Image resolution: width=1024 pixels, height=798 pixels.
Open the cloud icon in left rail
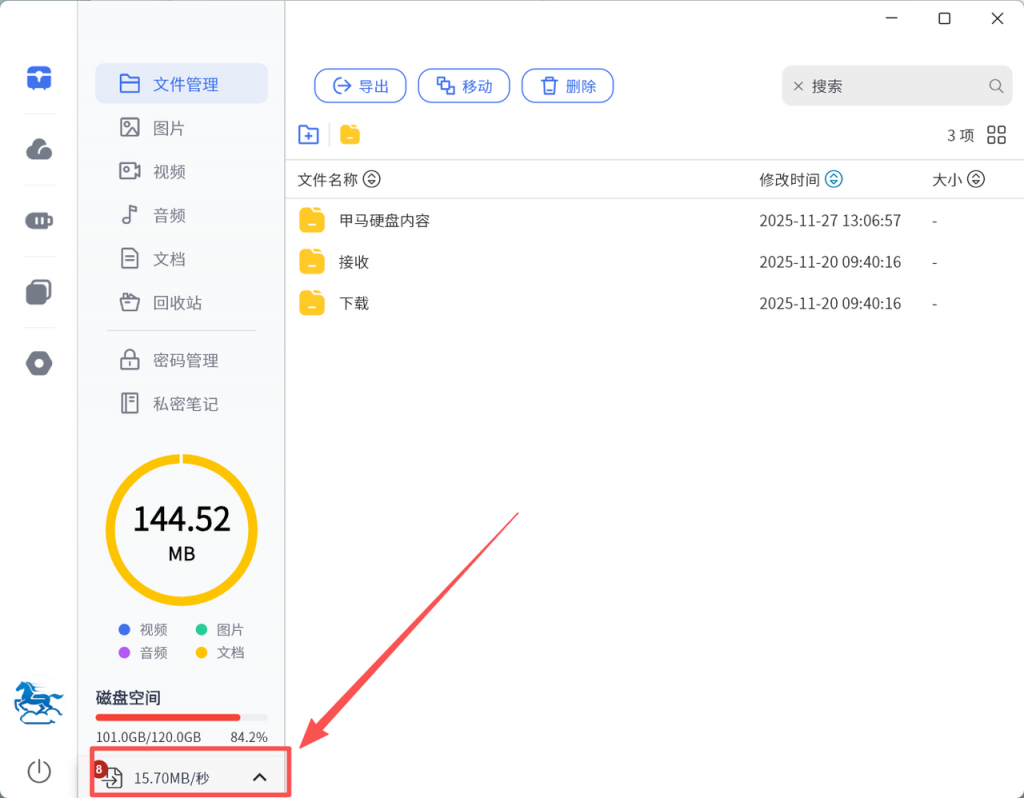point(39,150)
